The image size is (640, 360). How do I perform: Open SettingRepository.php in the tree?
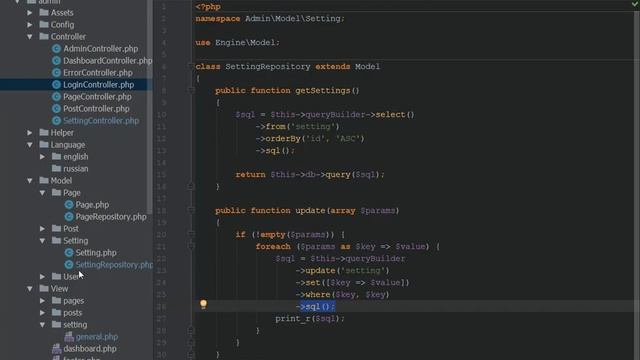[x=114, y=264]
